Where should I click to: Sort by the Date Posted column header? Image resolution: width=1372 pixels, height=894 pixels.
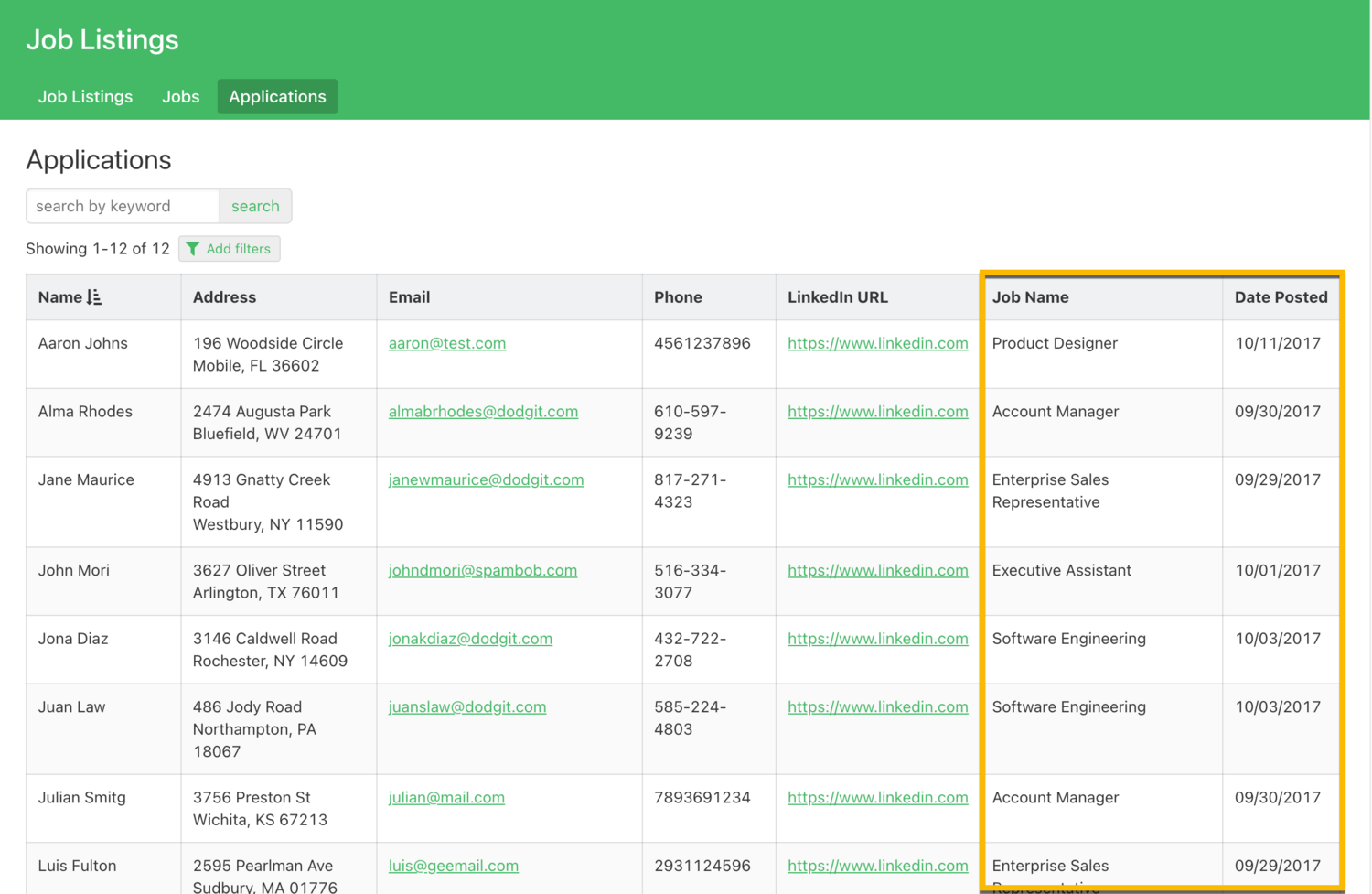tap(1281, 297)
